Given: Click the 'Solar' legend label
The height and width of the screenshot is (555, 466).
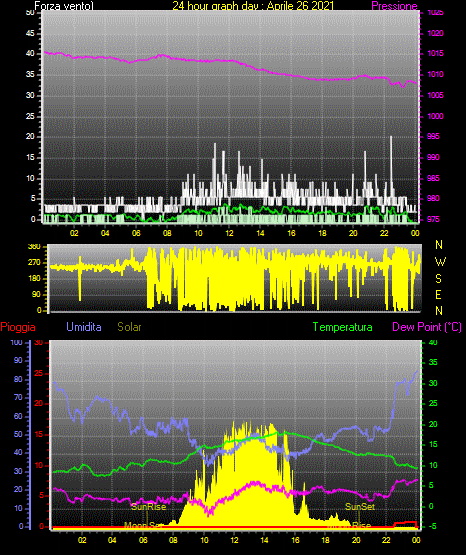Looking at the screenshot, I should pos(129,327).
